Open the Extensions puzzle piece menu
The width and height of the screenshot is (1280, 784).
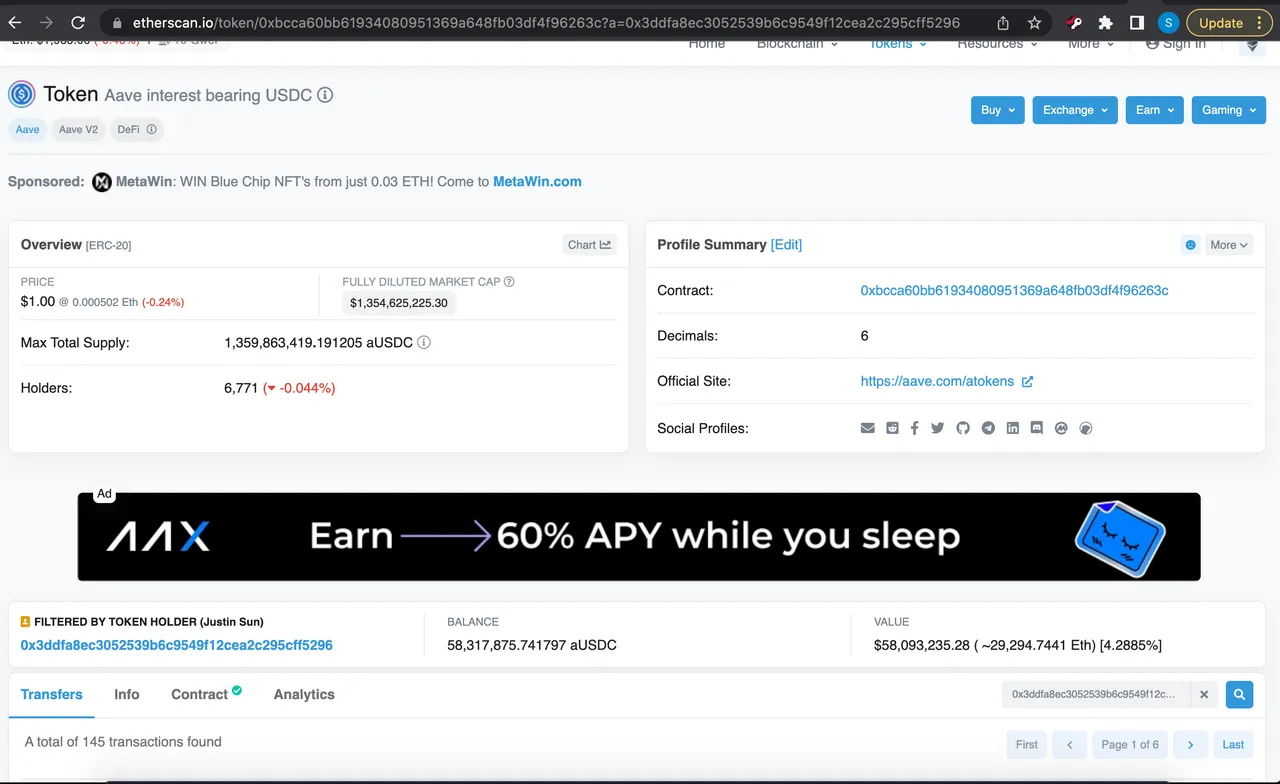1105,22
